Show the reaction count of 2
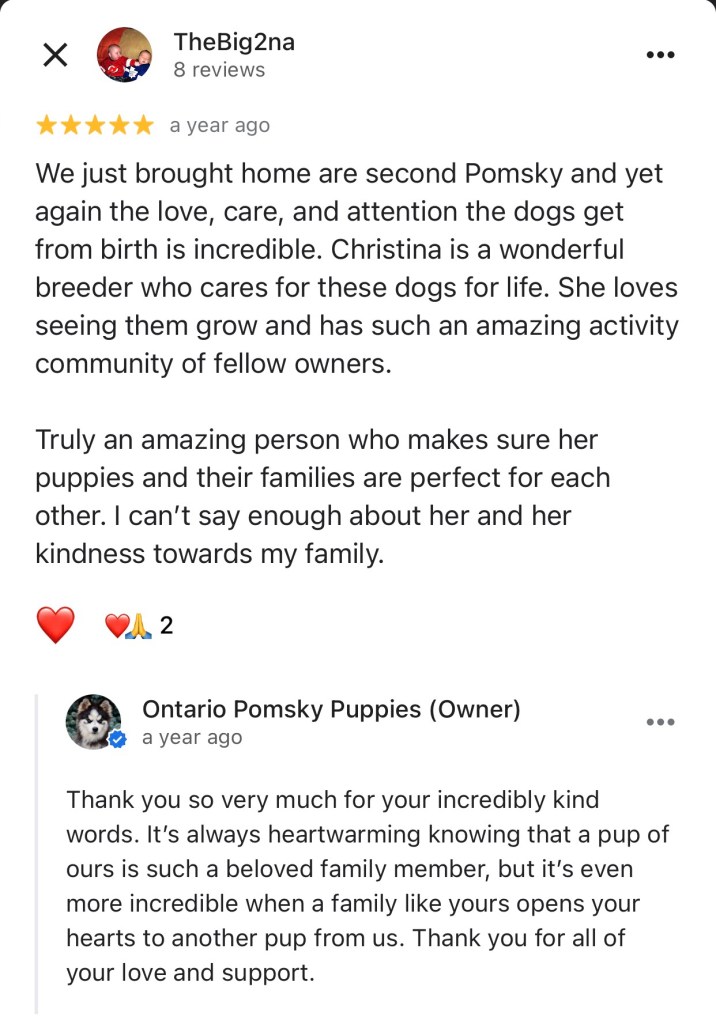This screenshot has width=716, height=1024. (166, 627)
